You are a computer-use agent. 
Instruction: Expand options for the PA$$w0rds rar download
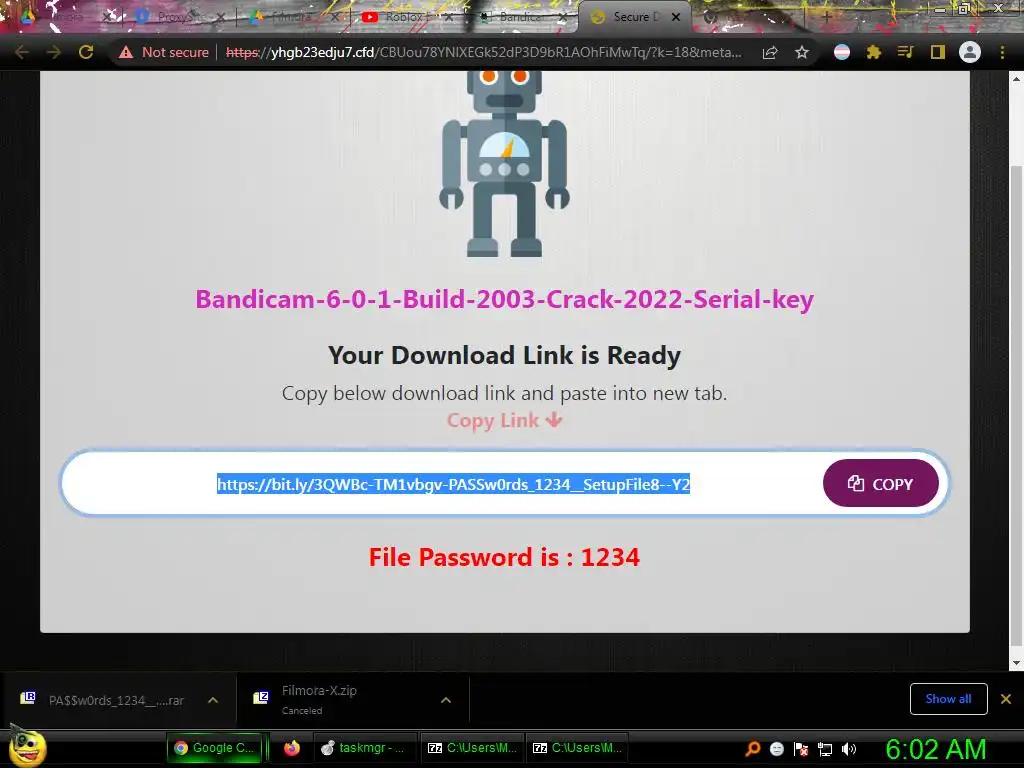click(213, 700)
